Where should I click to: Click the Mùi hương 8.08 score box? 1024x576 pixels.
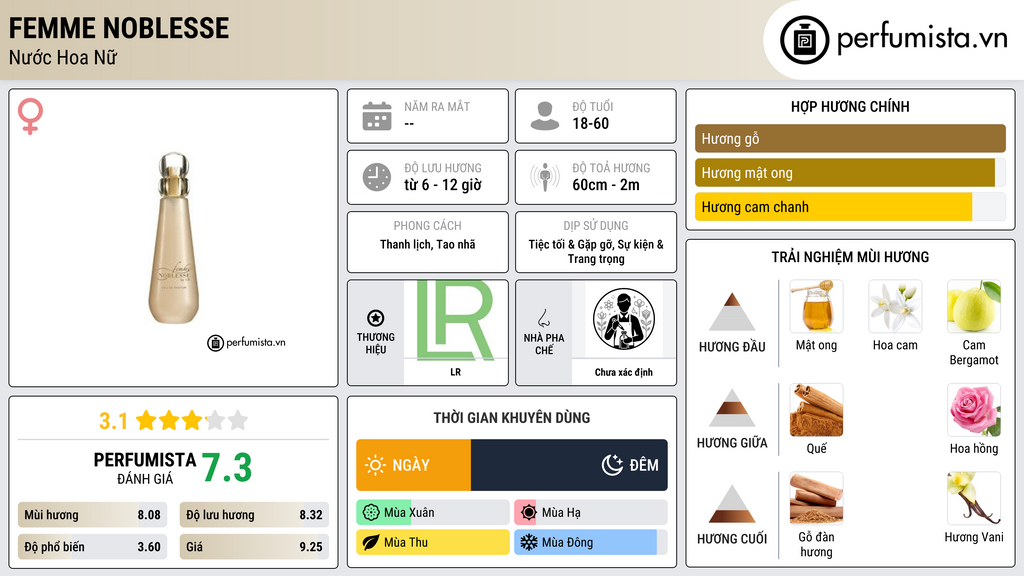pos(93,515)
